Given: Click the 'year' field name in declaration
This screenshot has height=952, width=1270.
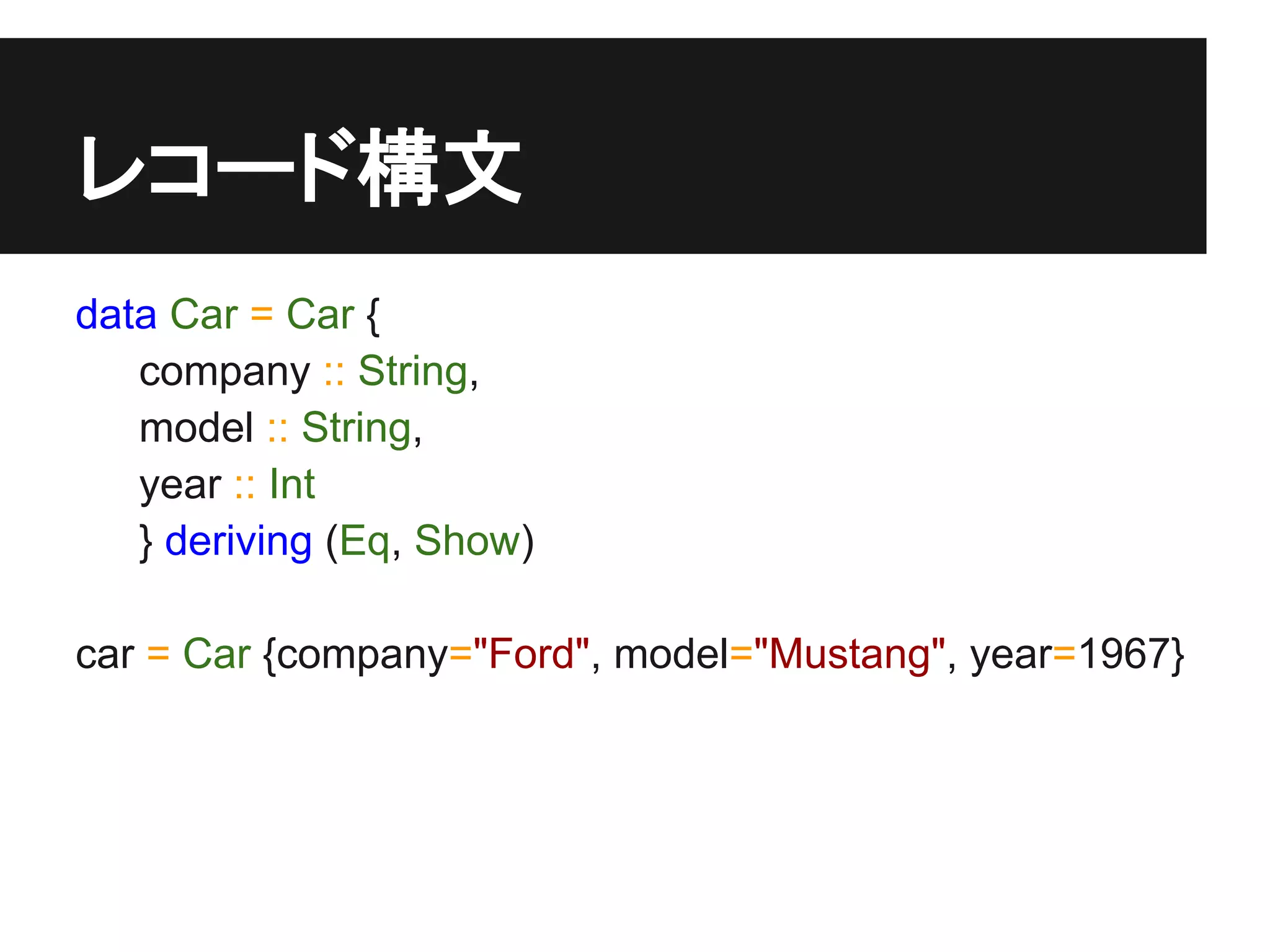Looking at the screenshot, I should pyautogui.click(x=180, y=486).
